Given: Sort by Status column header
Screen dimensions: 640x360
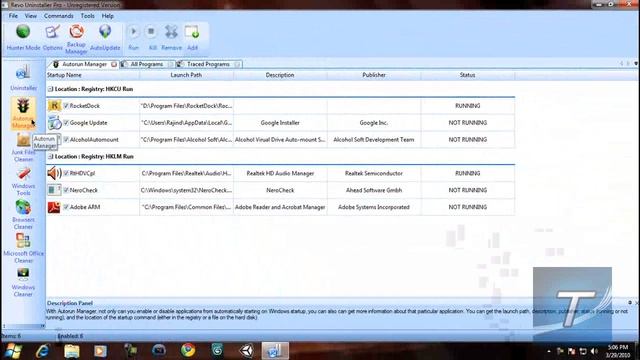Looking at the screenshot, I should pos(468,75).
